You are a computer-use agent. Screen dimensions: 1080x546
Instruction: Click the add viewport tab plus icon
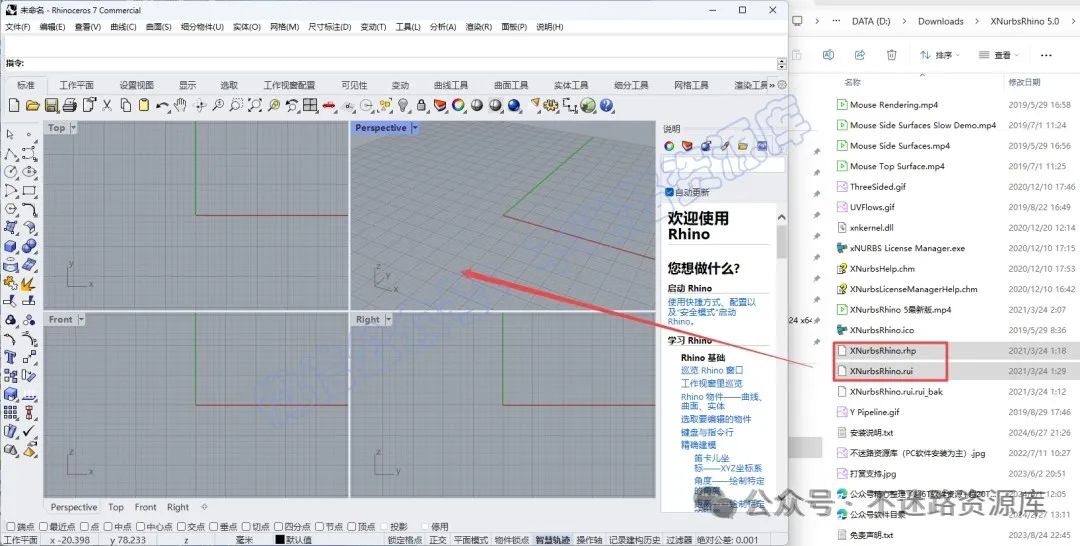(x=204, y=507)
